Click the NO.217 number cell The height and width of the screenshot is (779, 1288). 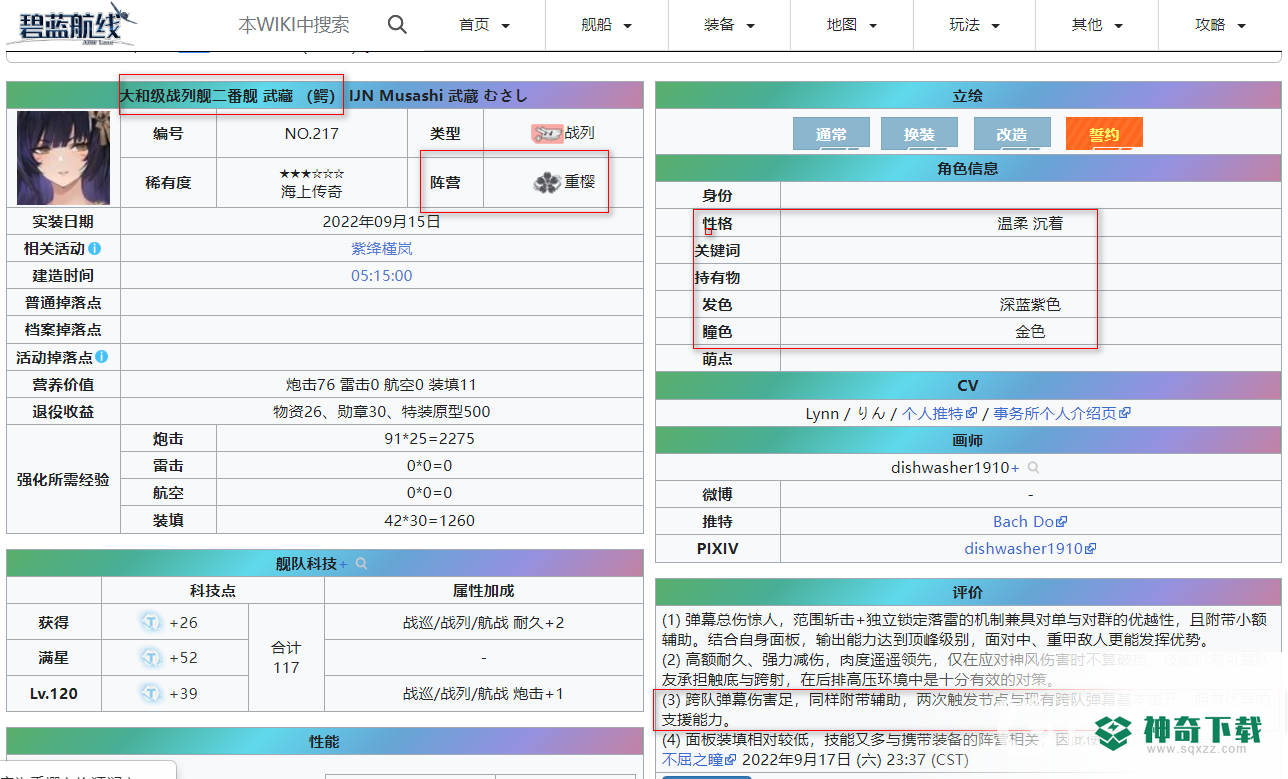[312, 133]
